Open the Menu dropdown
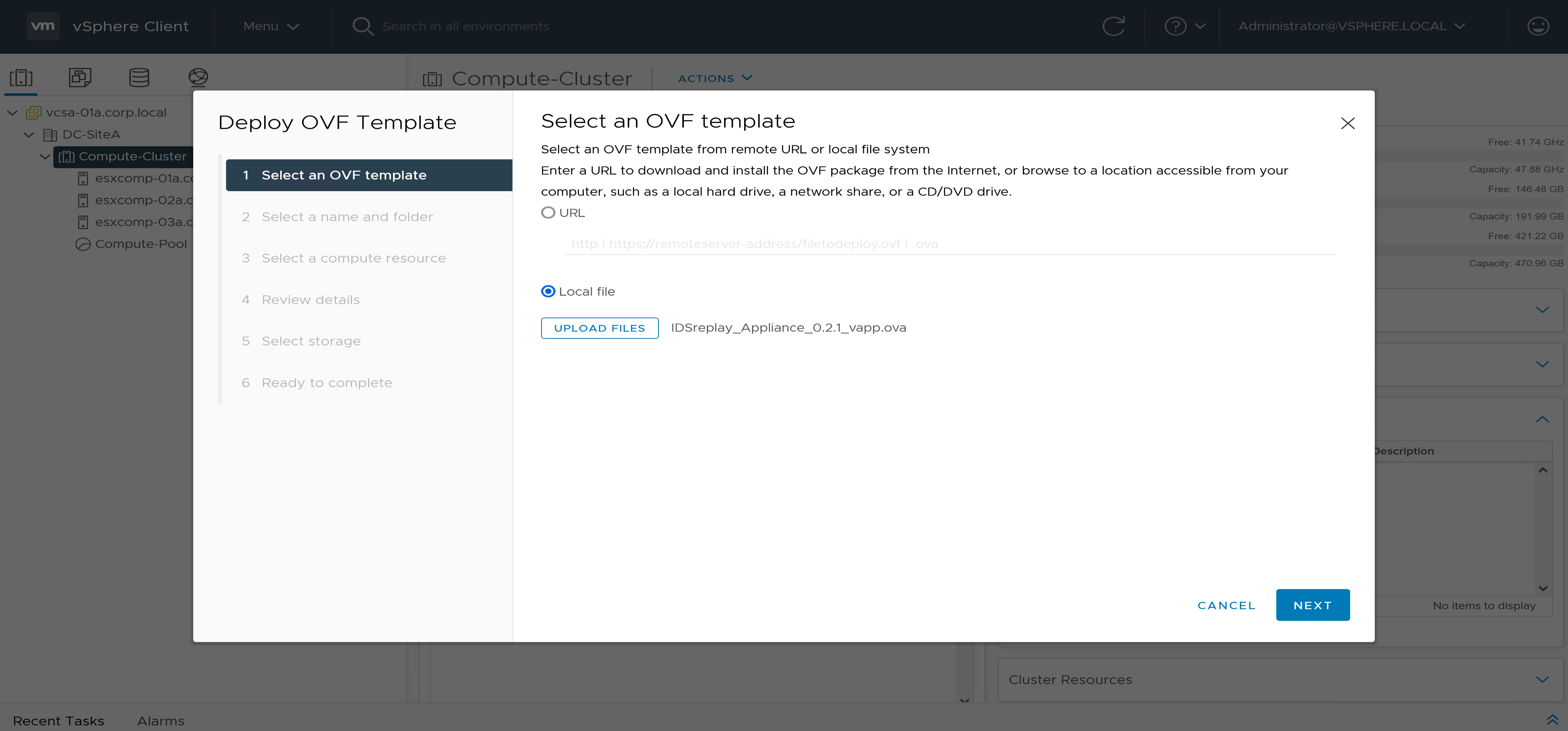 coord(271,26)
